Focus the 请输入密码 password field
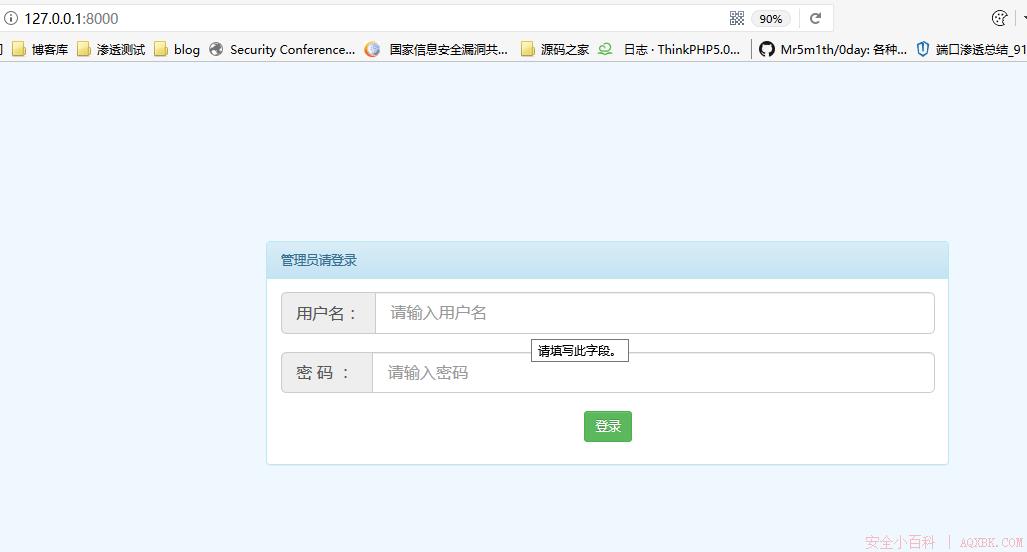1027x552 pixels. (653, 373)
